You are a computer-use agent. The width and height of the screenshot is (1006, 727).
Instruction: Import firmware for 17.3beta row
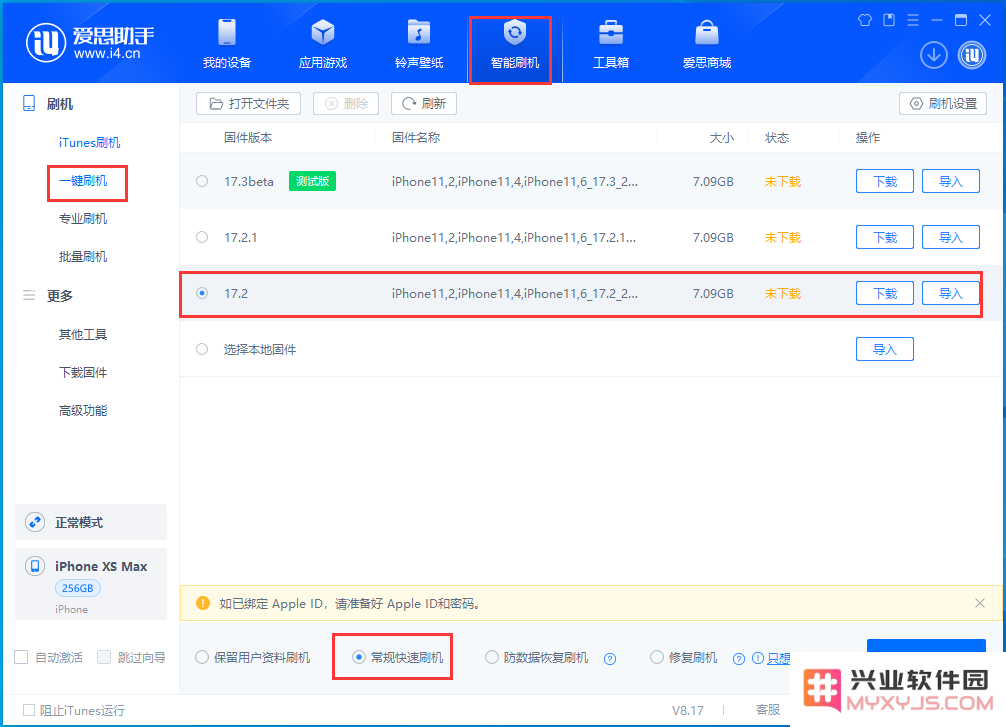[951, 181]
